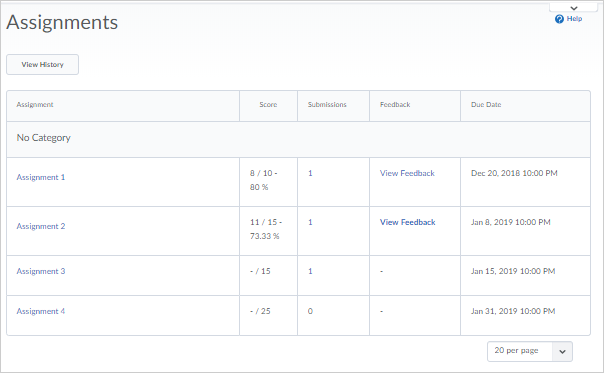
Task: Click the Help text link
Action: pyautogui.click(x=574, y=19)
